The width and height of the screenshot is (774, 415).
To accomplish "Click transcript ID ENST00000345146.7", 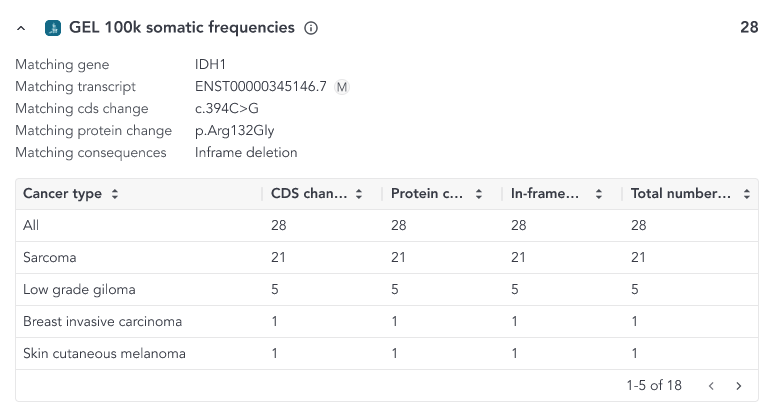I will coord(260,87).
